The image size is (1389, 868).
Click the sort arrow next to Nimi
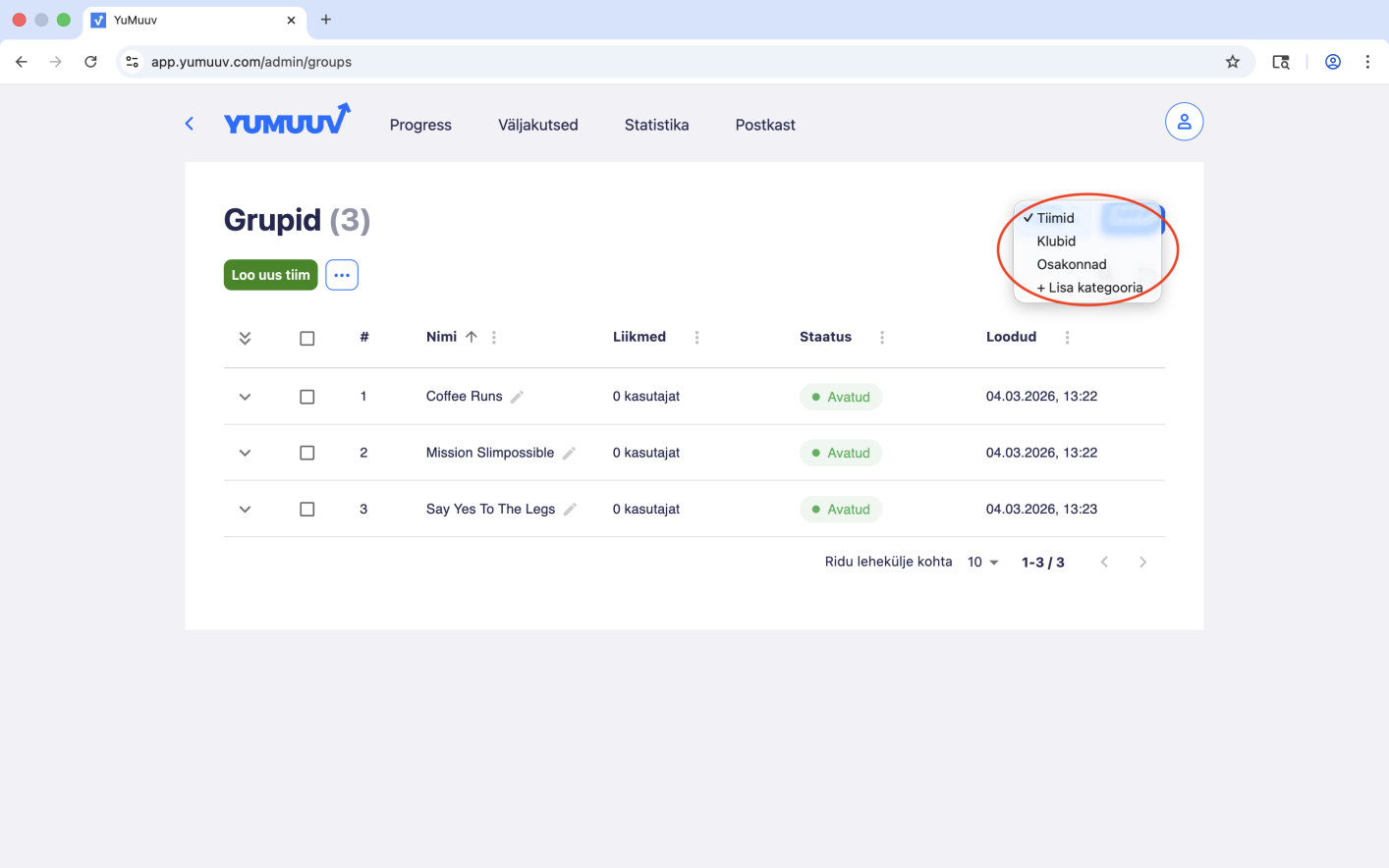472,337
